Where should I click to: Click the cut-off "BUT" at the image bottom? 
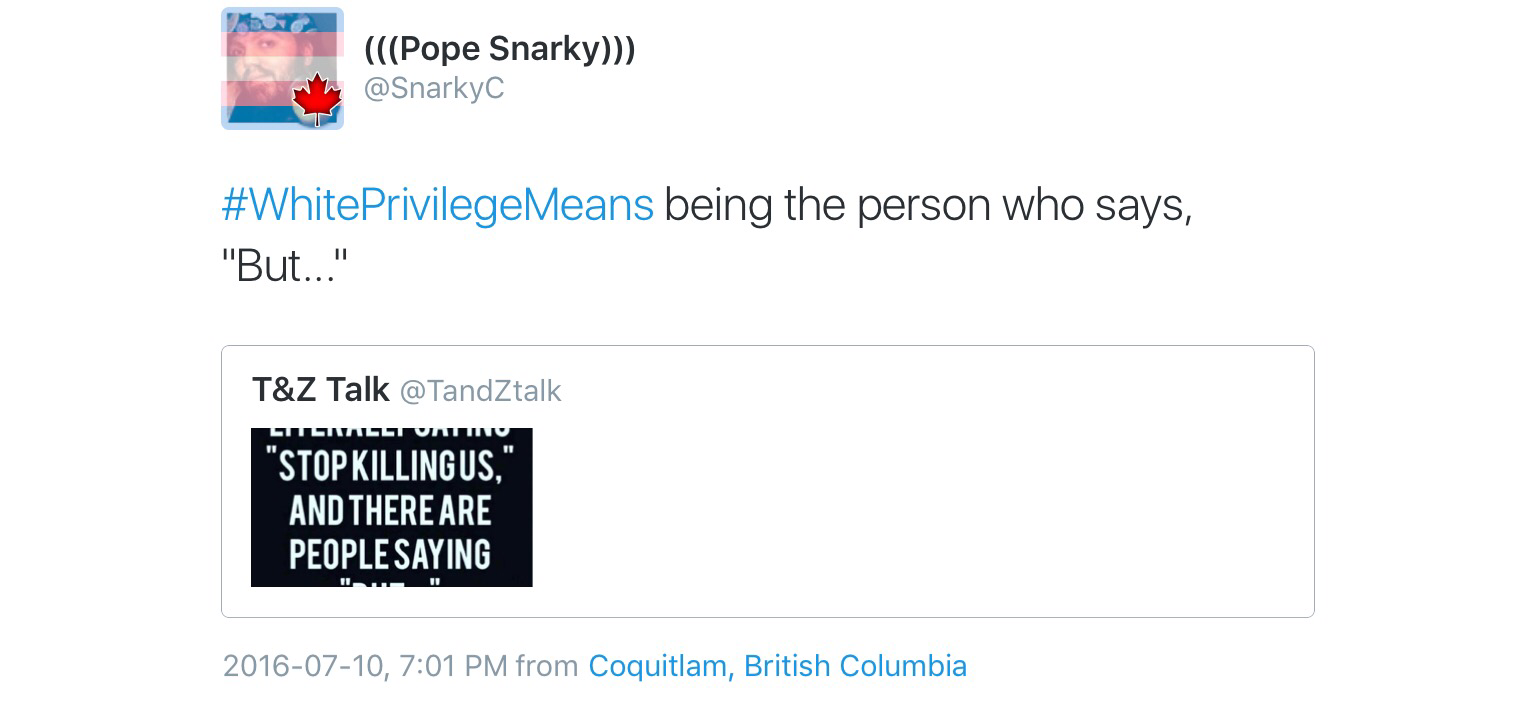pos(391,582)
